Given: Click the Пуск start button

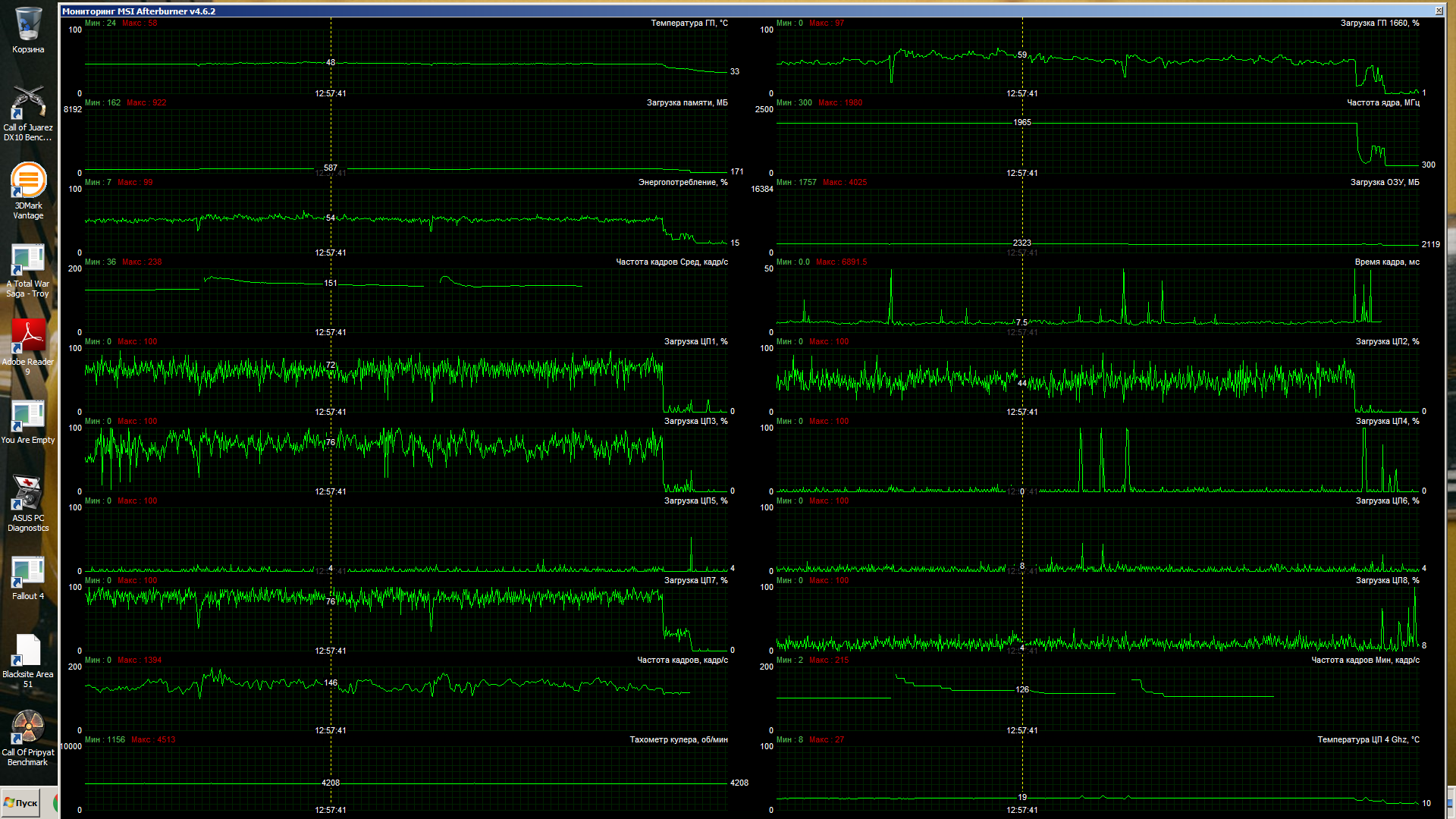Looking at the screenshot, I should point(20,803).
